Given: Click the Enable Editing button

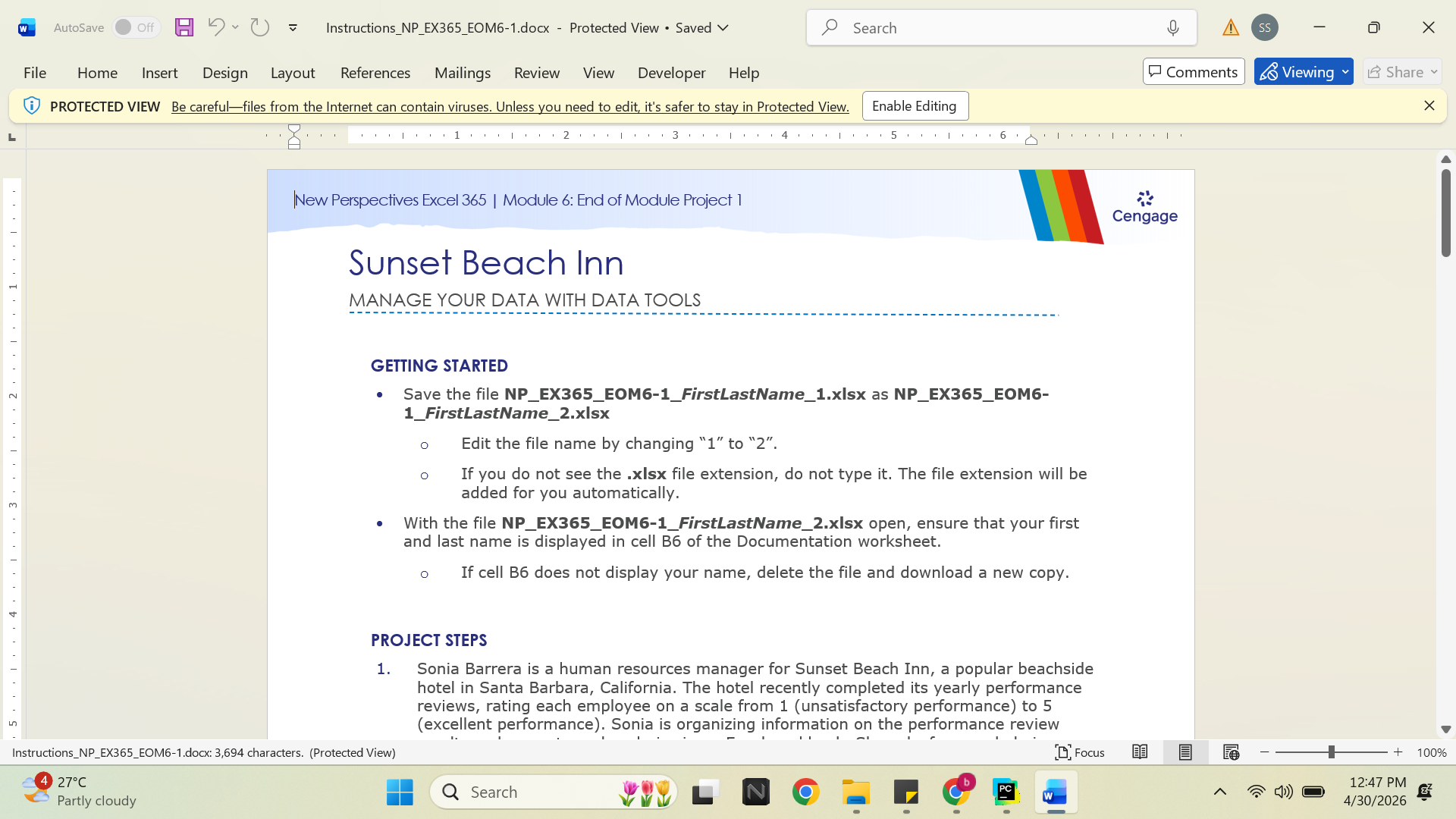Looking at the screenshot, I should [915, 106].
